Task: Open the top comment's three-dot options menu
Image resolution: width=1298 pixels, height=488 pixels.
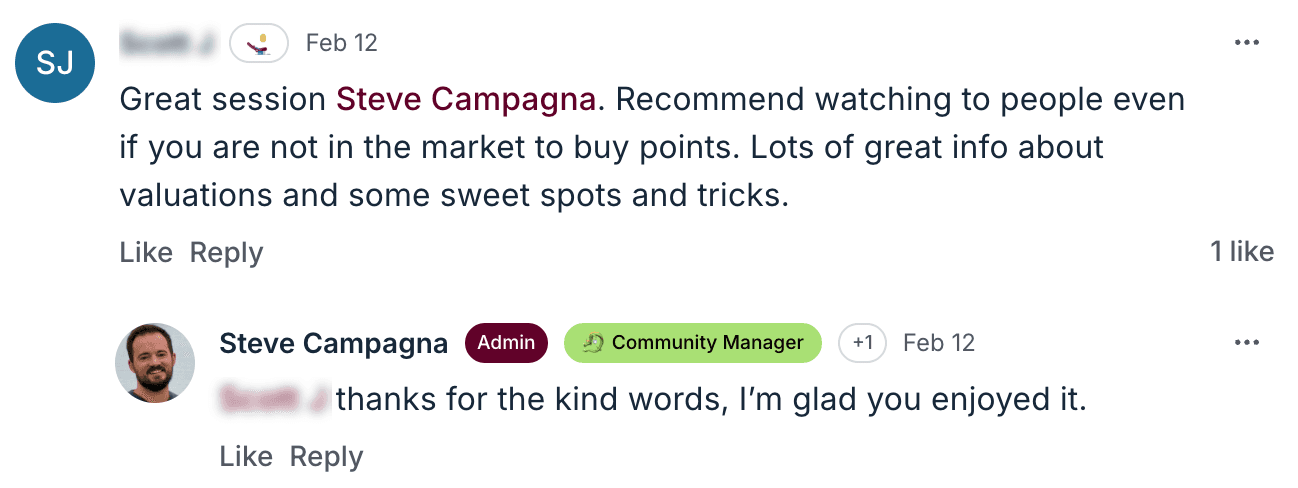Action: pos(1246,43)
